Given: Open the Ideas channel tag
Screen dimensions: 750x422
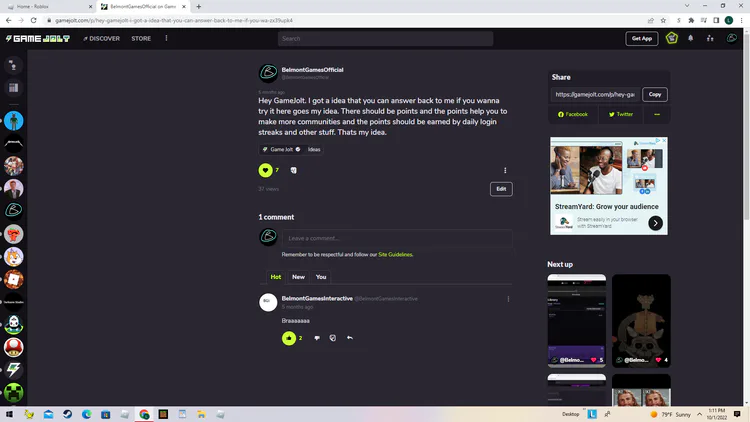Looking at the screenshot, I should coord(314,149).
